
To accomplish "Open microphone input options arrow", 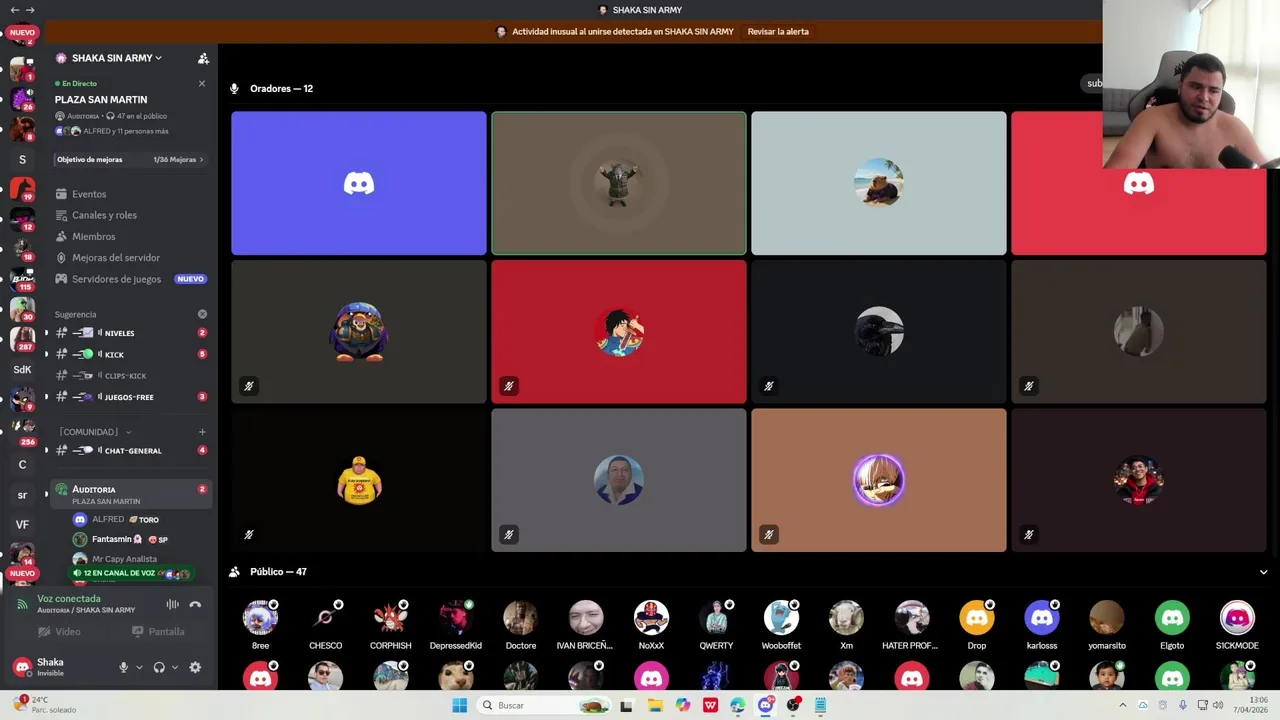I will [x=139, y=667].
